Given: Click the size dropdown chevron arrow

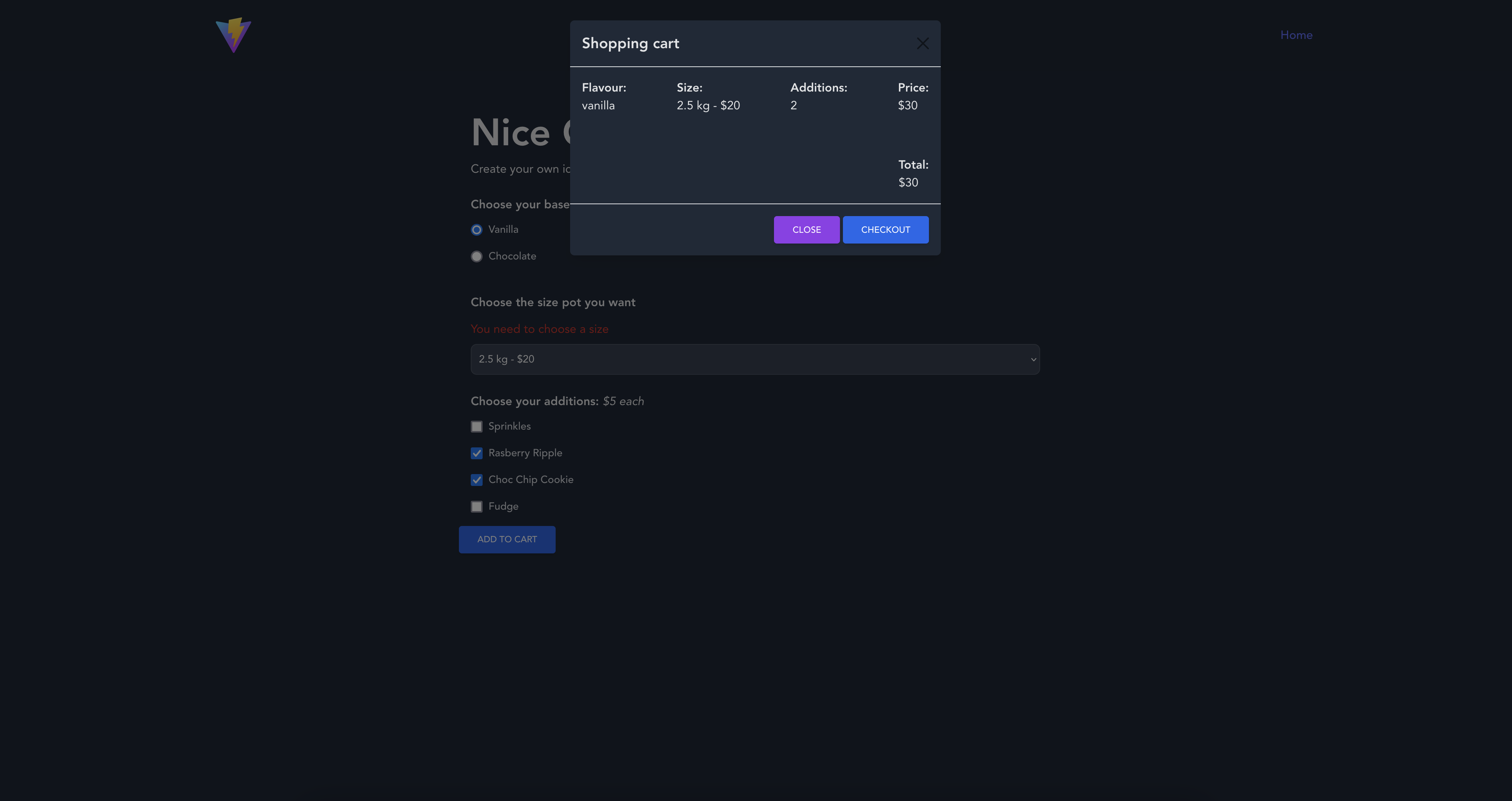Looking at the screenshot, I should click(x=1033, y=359).
